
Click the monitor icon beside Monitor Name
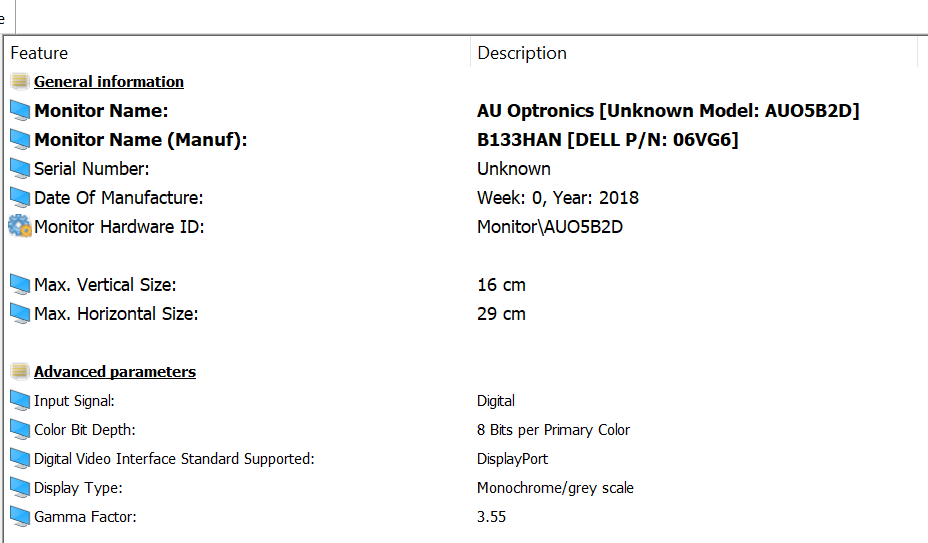(20, 110)
